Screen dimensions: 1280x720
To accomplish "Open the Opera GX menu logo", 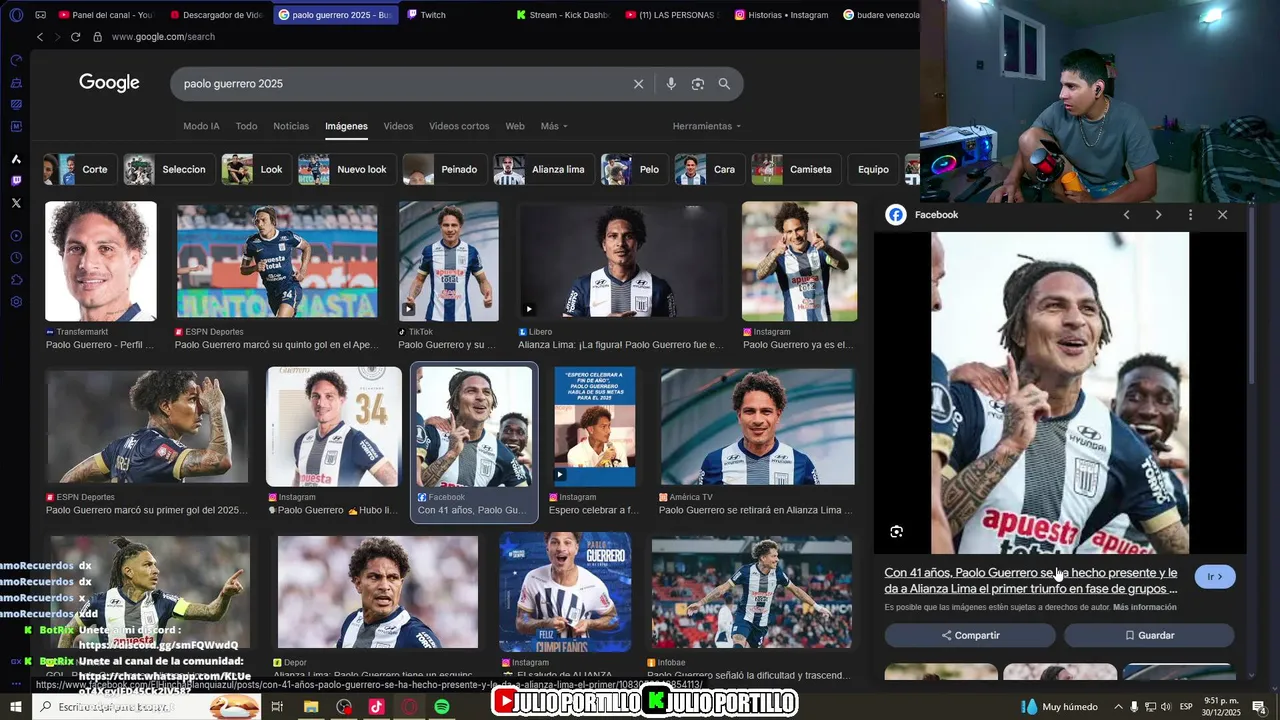I will pyautogui.click(x=15, y=15).
